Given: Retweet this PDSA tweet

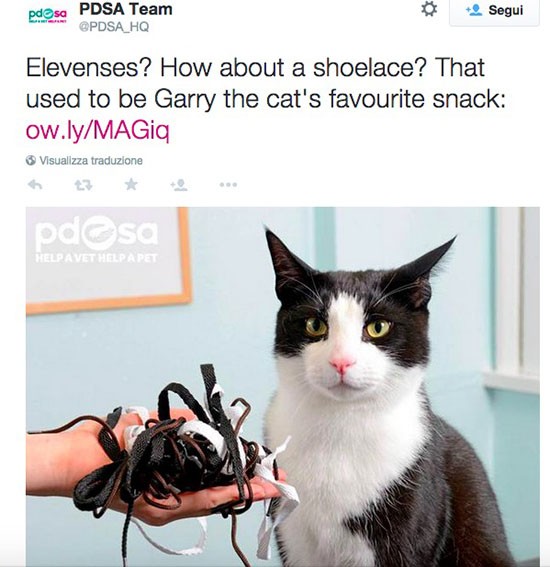Looking at the screenshot, I should click(83, 185).
